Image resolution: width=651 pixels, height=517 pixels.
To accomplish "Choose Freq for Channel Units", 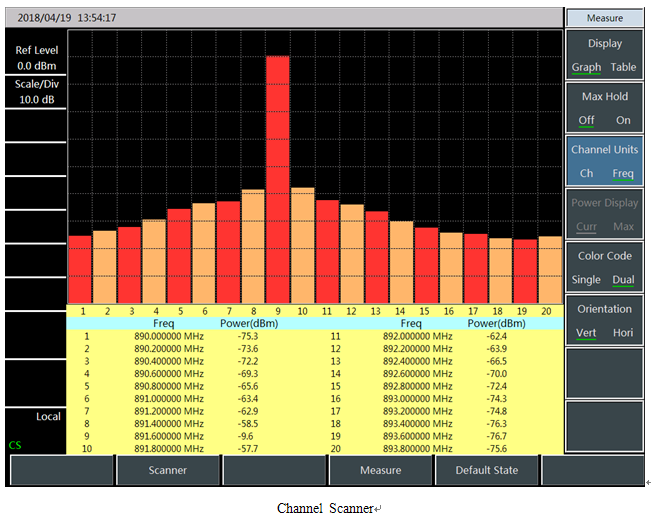I will [623, 173].
